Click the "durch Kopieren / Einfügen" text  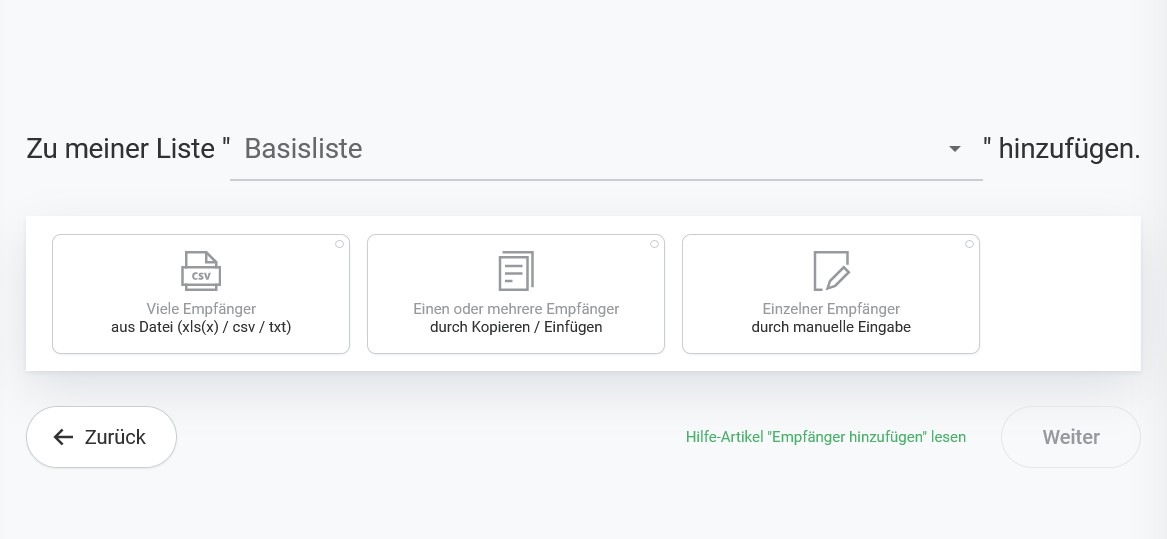coord(516,327)
